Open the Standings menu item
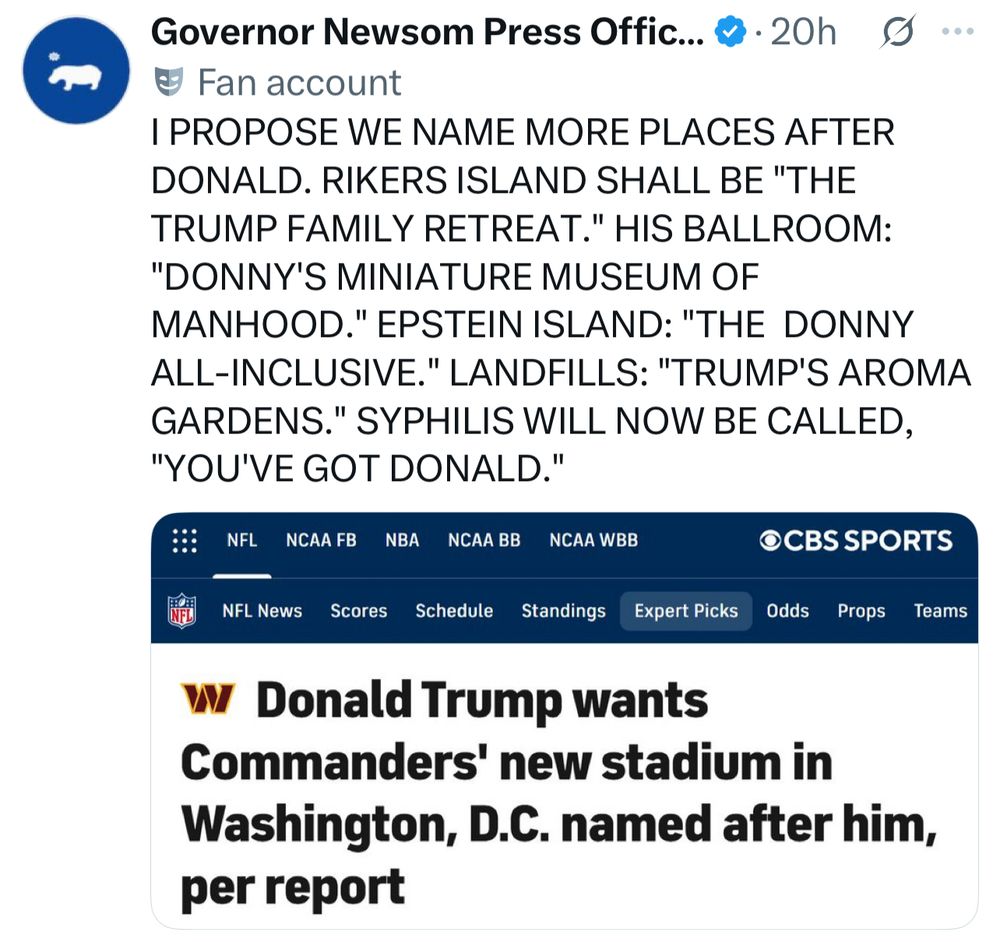Image resolution: width=1000 pixels, height=942 pixels. tap(563, 611)
